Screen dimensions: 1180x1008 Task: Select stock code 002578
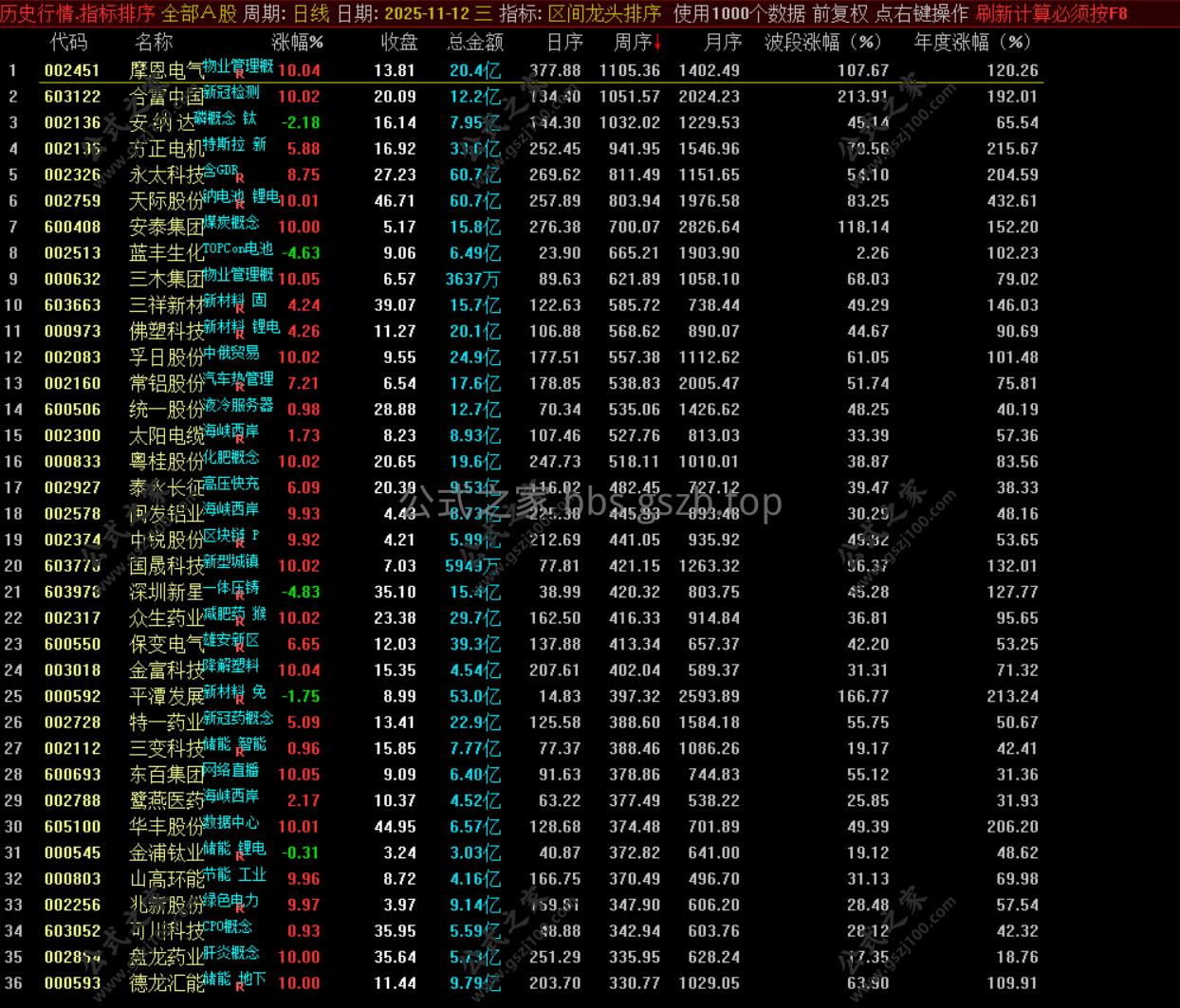[72, 514]
